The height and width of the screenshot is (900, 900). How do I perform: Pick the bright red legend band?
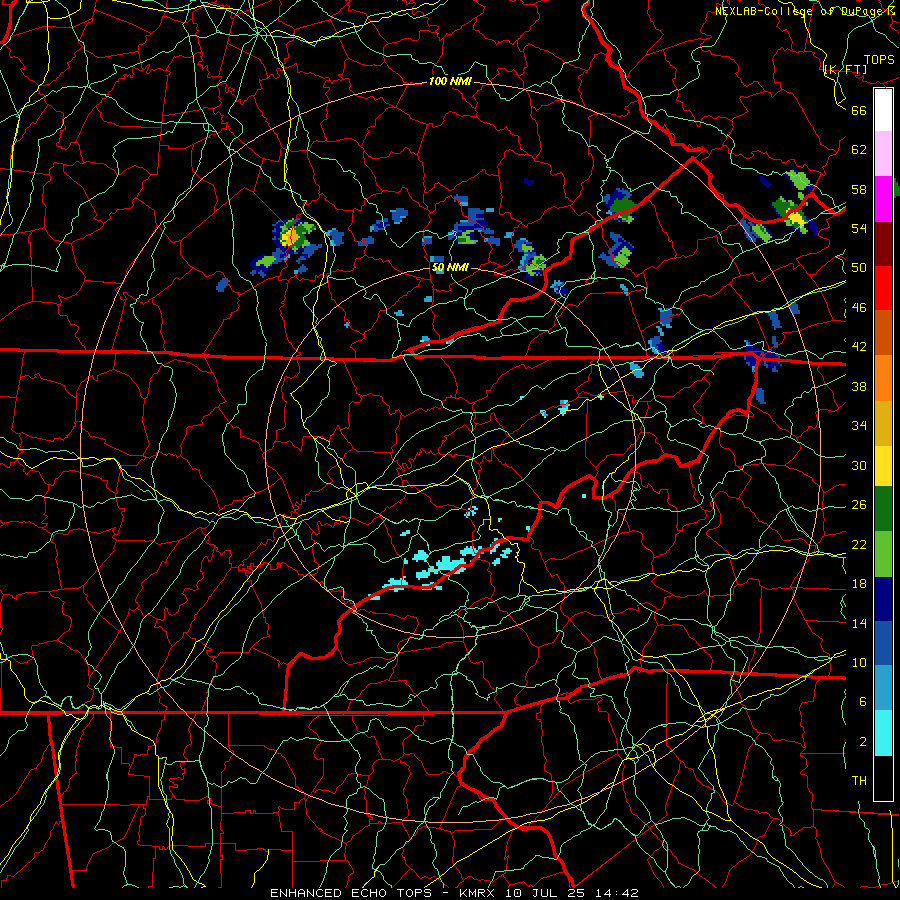coord(883,288)
